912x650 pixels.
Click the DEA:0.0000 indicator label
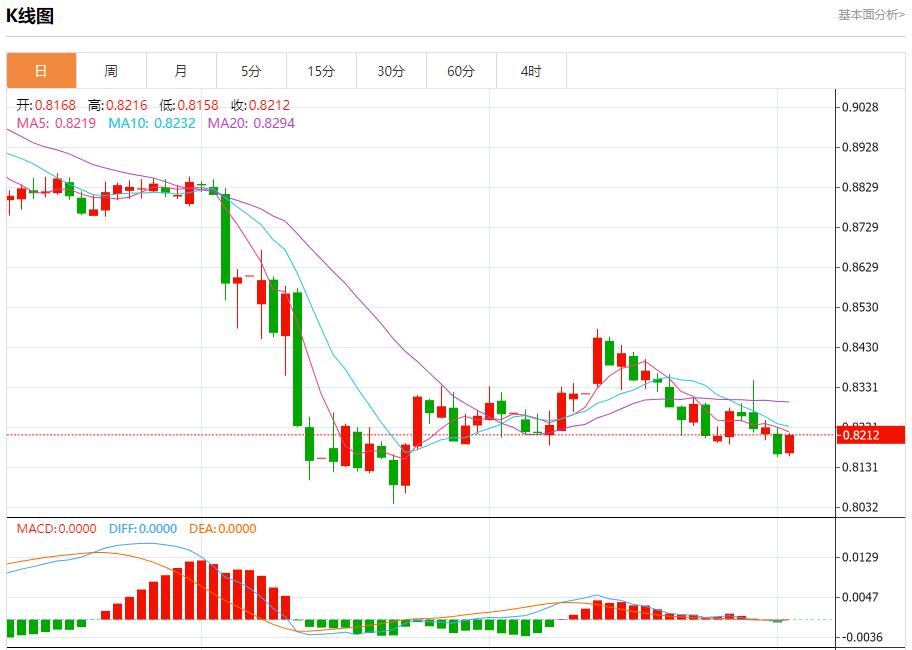(x=223, y=528)
